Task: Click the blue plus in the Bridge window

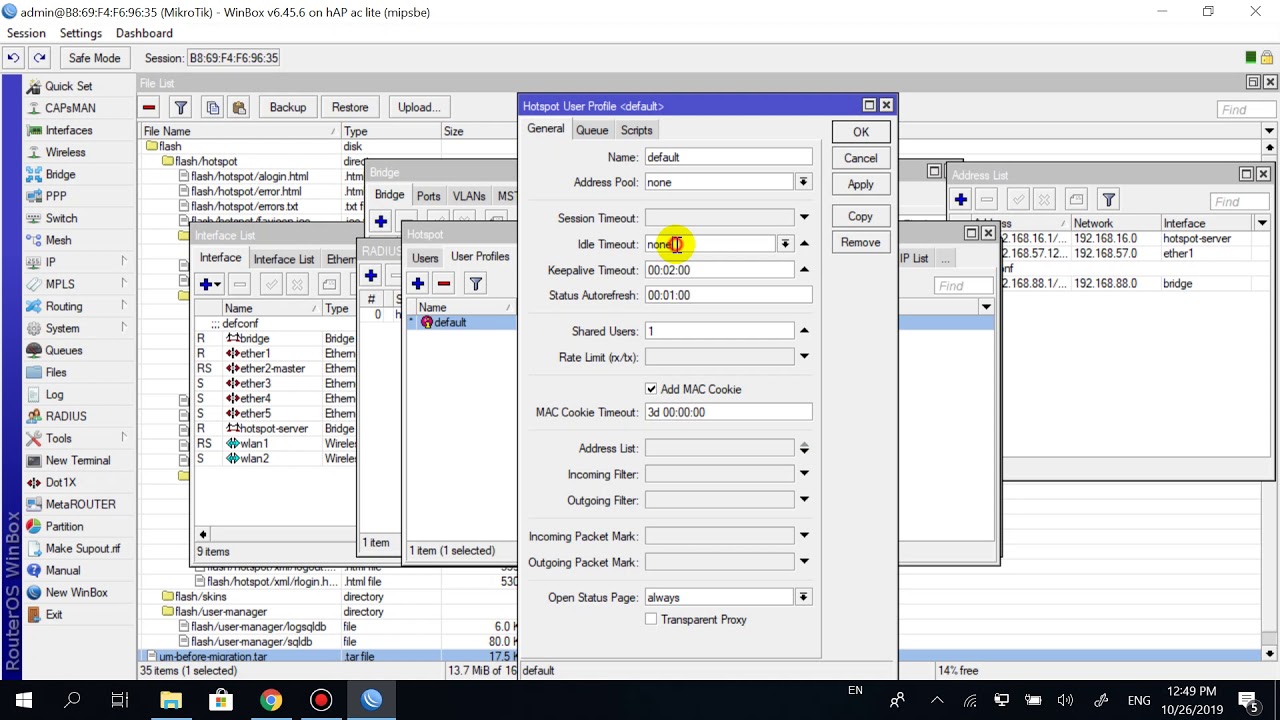Action: click(381, 221)
